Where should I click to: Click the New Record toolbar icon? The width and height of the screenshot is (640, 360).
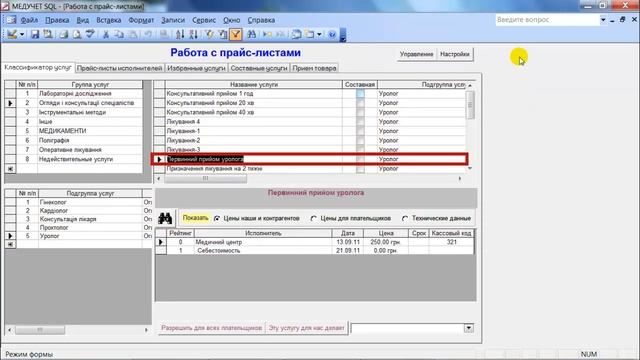coord(267,35)
